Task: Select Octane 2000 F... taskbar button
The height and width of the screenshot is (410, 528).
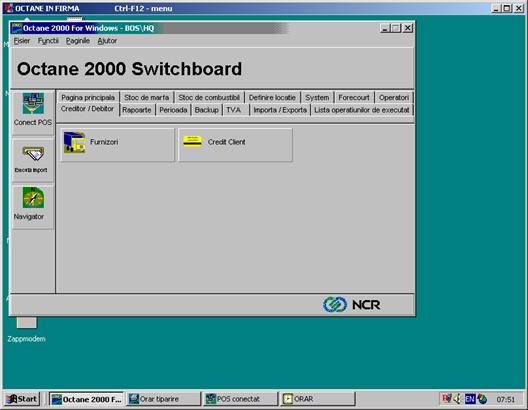Action: [87, 399]
